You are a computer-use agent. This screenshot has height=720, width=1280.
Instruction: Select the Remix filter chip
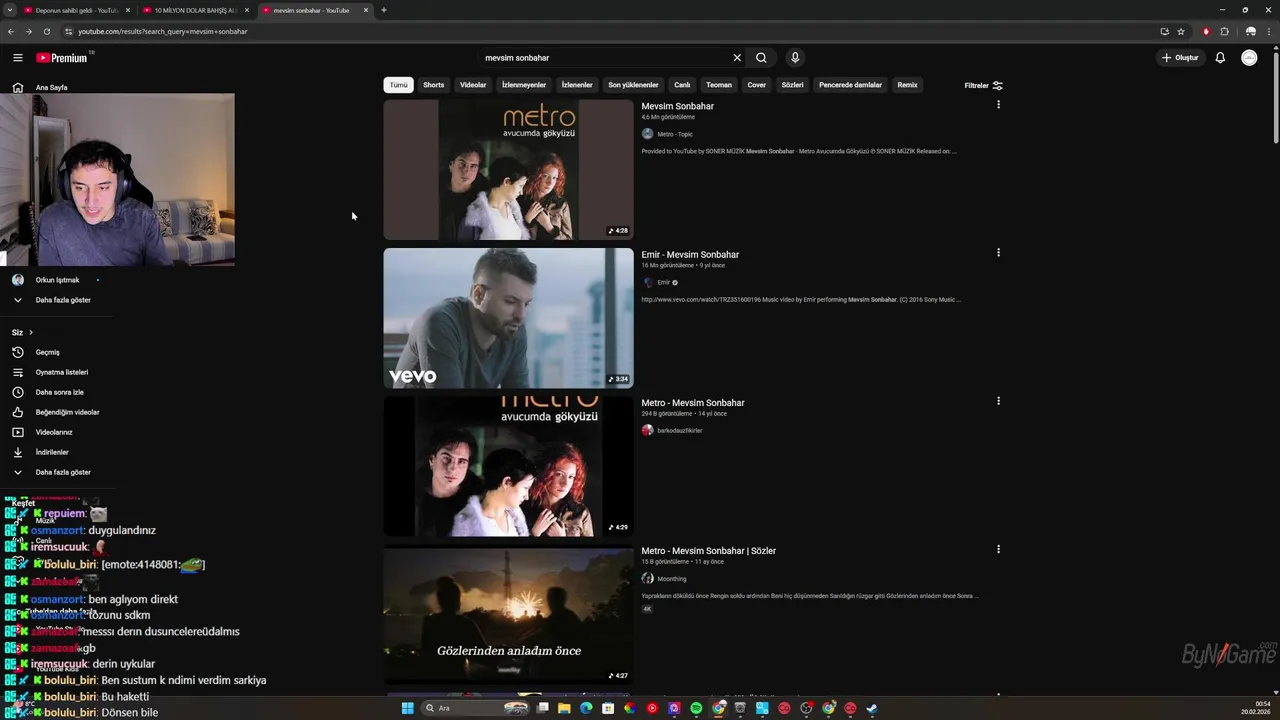(907, 85)
